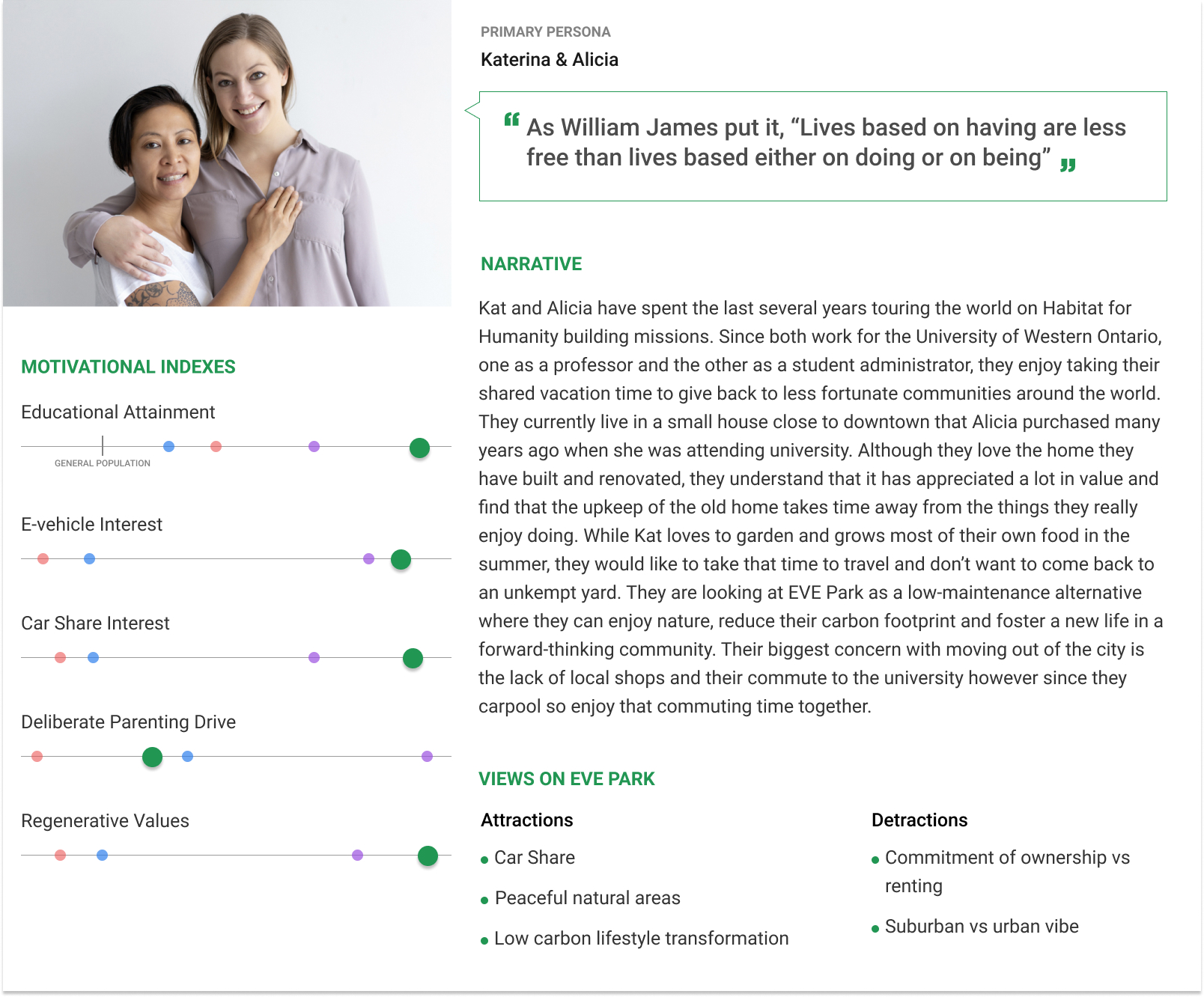Click the Views on Eve Park heading
The image size is (1204, 997).
click(566, 779)
